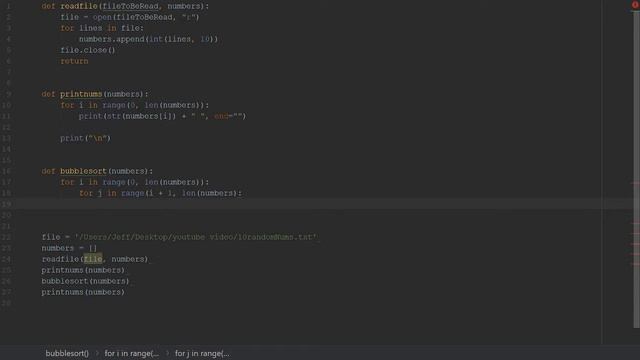The height and width of the screenshot is (360, 640).
Task: Click the line number 22 in the gutter
Action: 7,237
